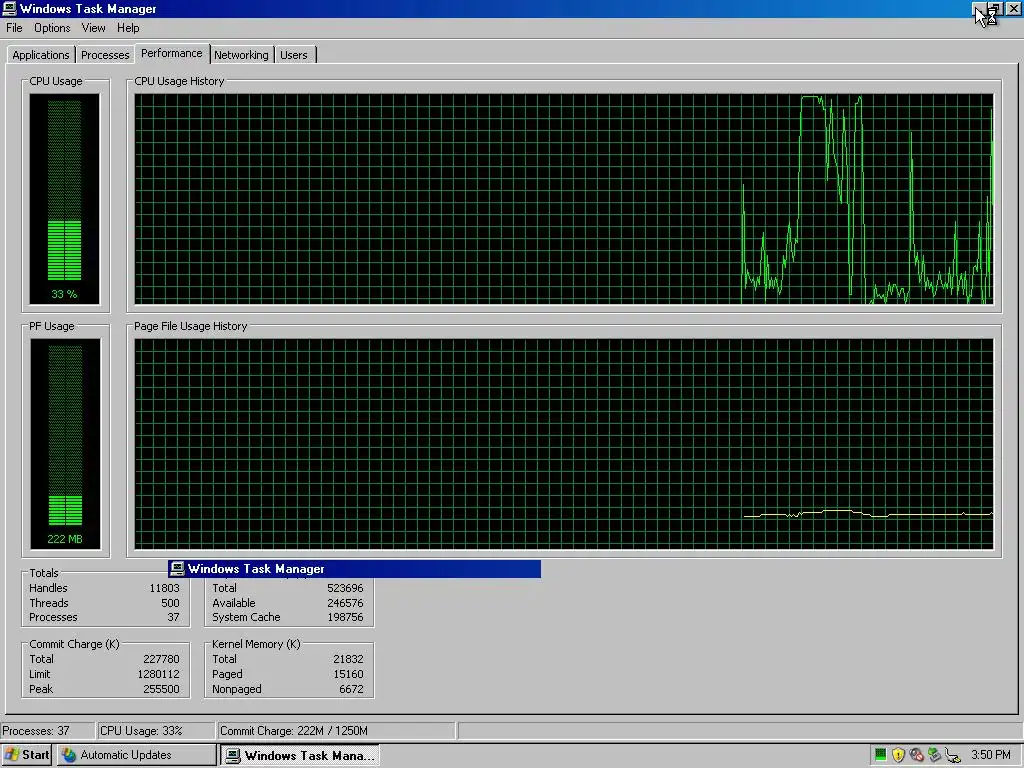Screen dimensions: 1024x768
Task: Click the Totals Processes value 37
Action: pyautogui.click(x=173, y=618)
